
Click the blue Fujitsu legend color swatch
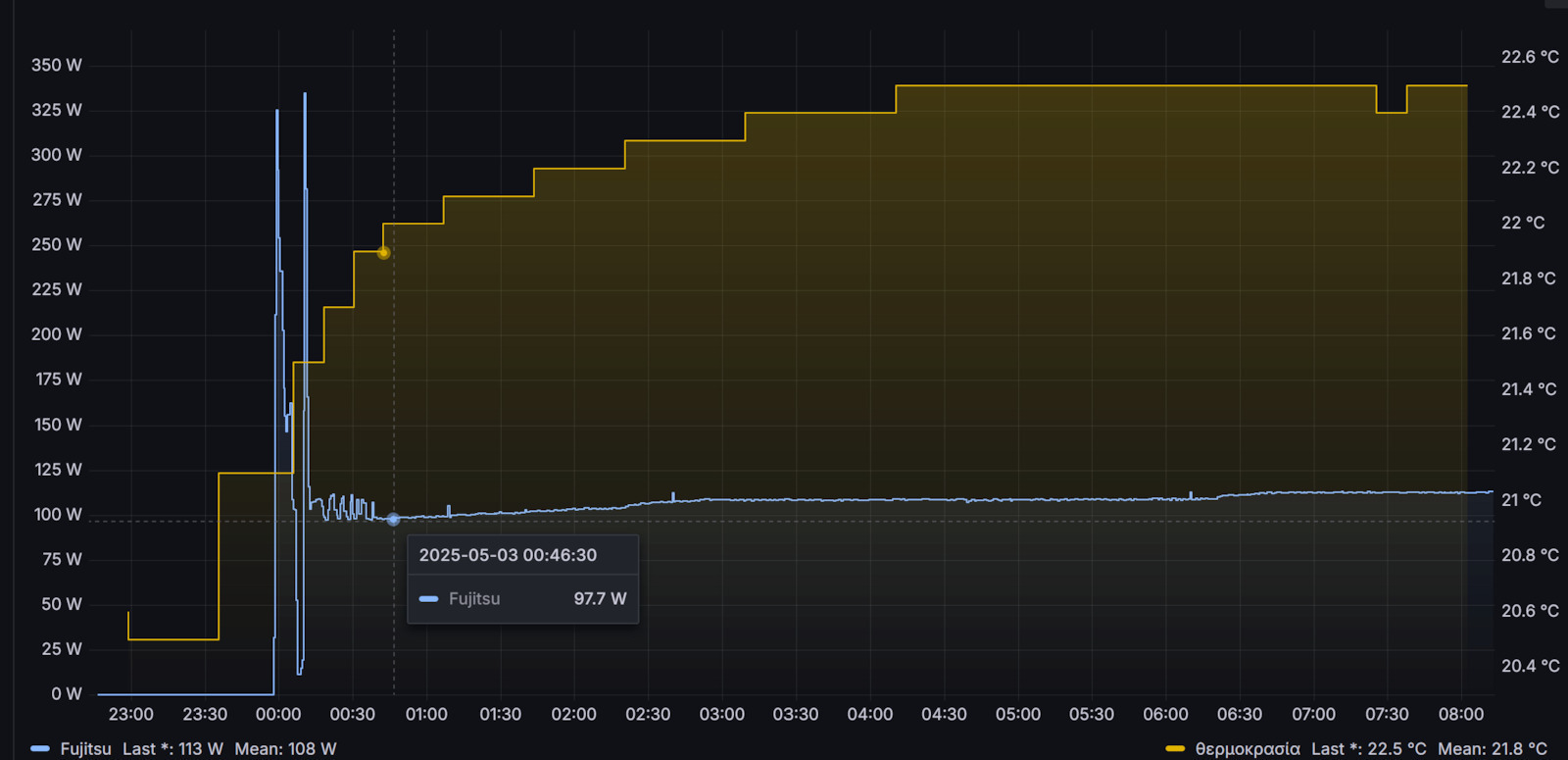tap(40, 748)
